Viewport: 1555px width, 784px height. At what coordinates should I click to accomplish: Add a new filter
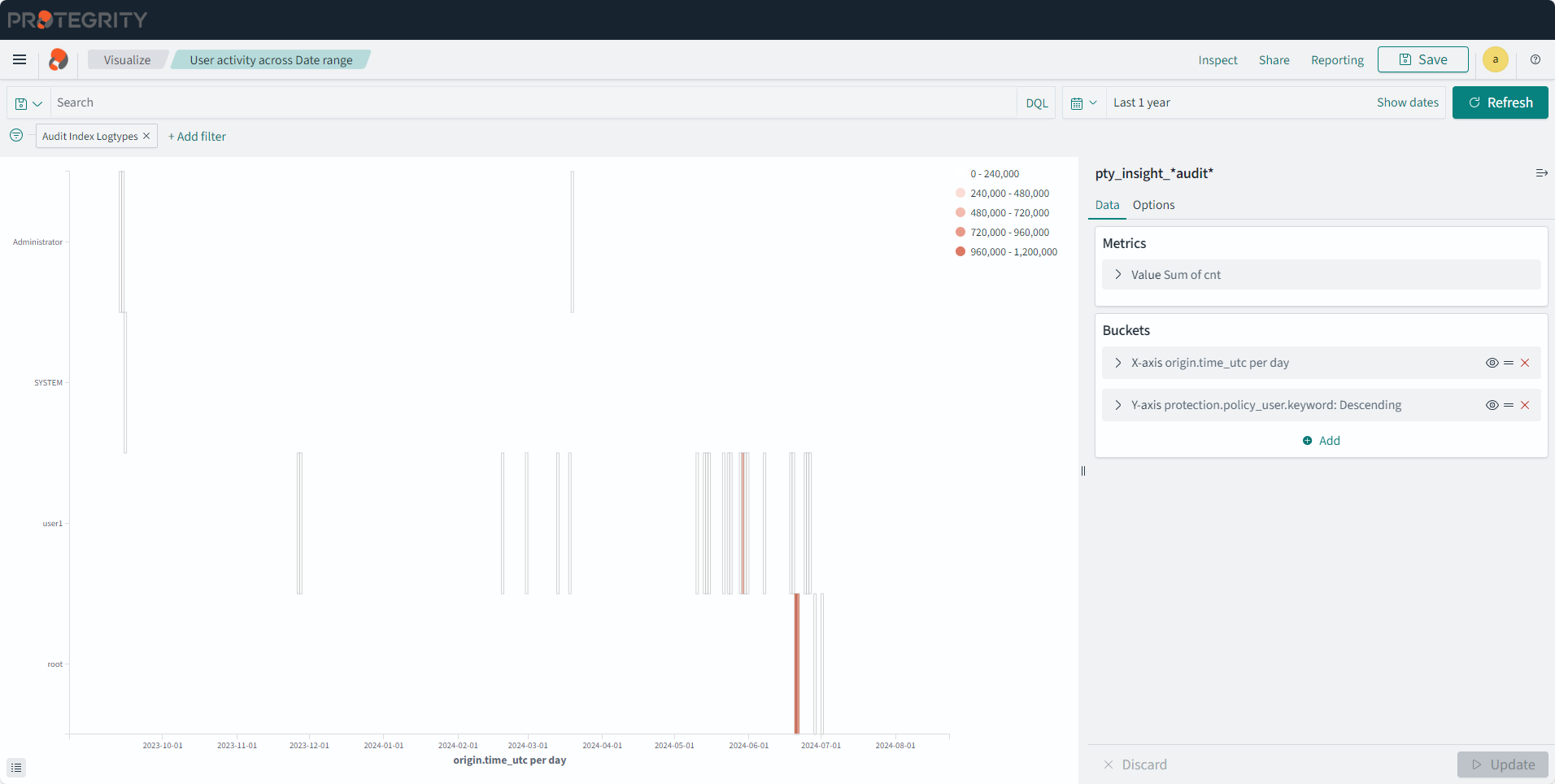pyautogui.click(x=197, y=137)
